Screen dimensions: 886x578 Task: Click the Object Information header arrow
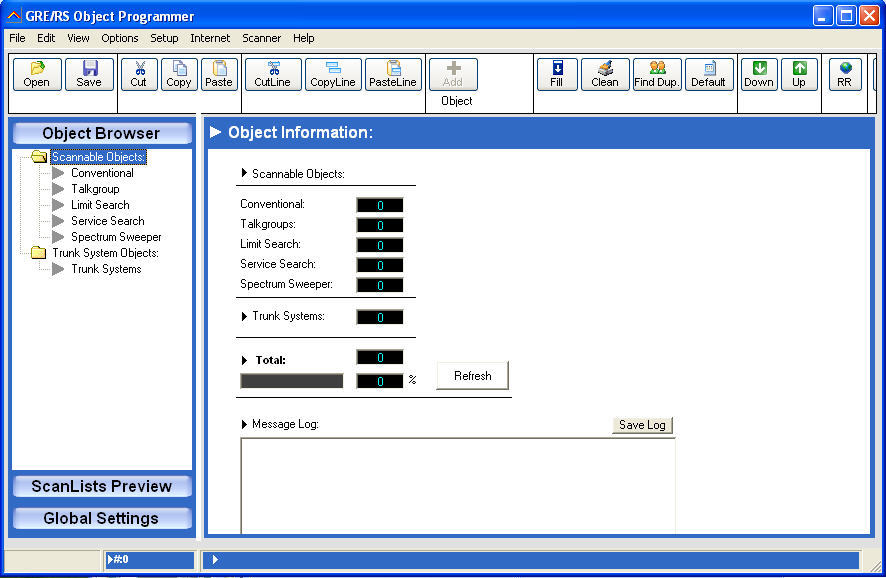click(215, 132)
